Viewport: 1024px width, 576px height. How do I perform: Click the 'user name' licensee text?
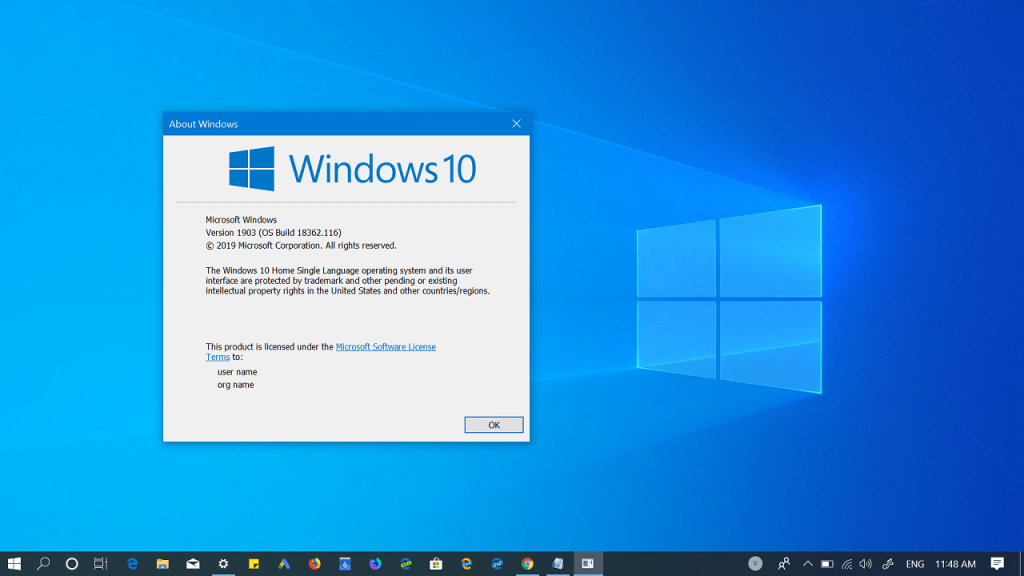point(237,372)
